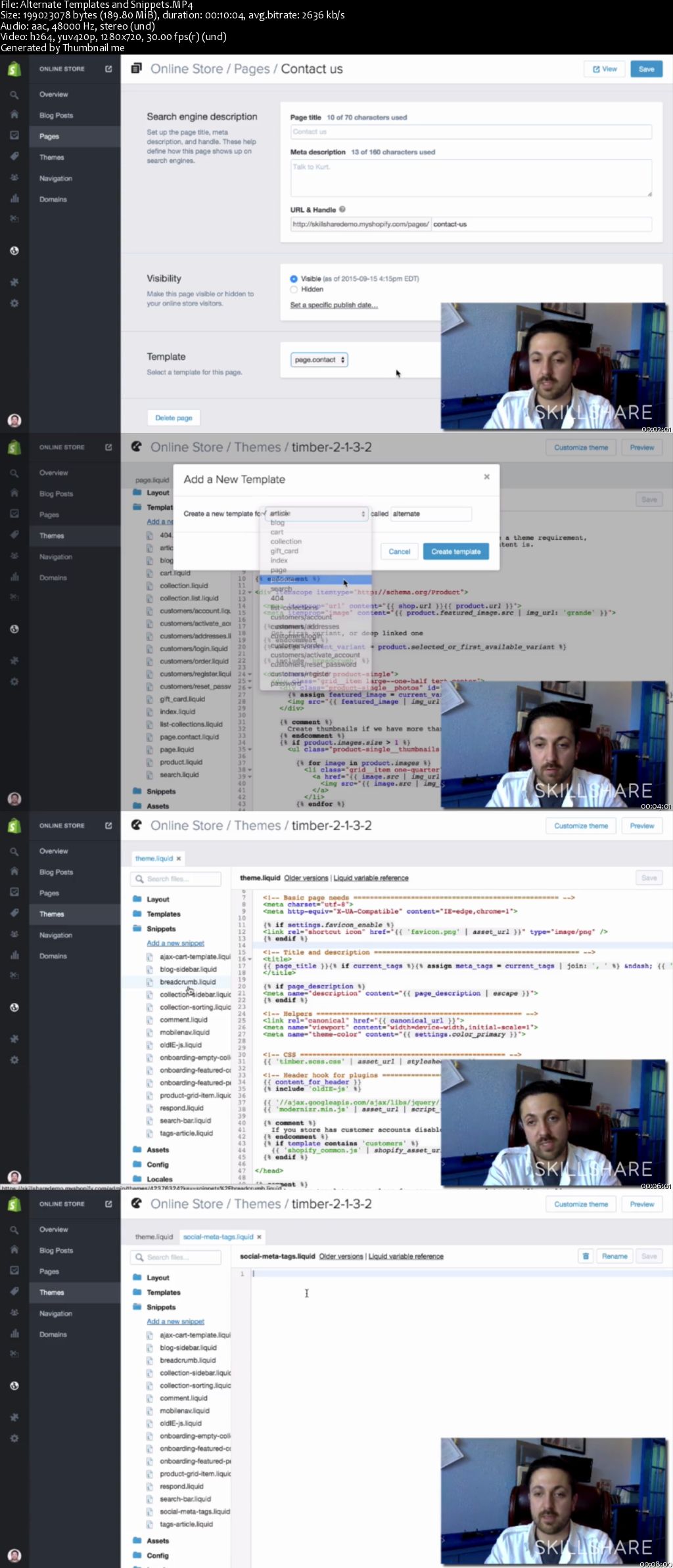Open Orders checkbox icon on Contact us screen
This screenshot has height=1568, width=673.
pyautogui.click(x=14, y=135)
